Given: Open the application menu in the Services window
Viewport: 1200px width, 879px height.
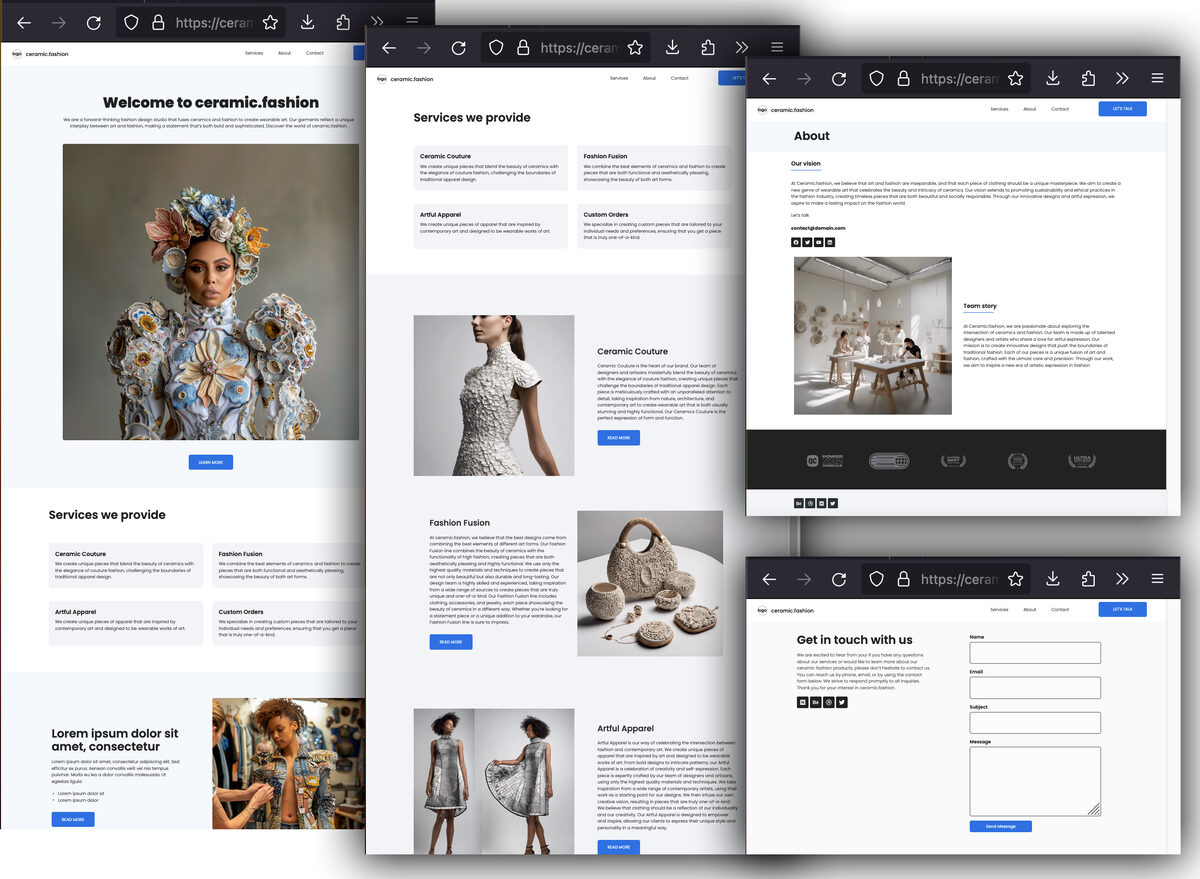Looking at the screenshot, I should pyautogui.click(x=777, y=47).
